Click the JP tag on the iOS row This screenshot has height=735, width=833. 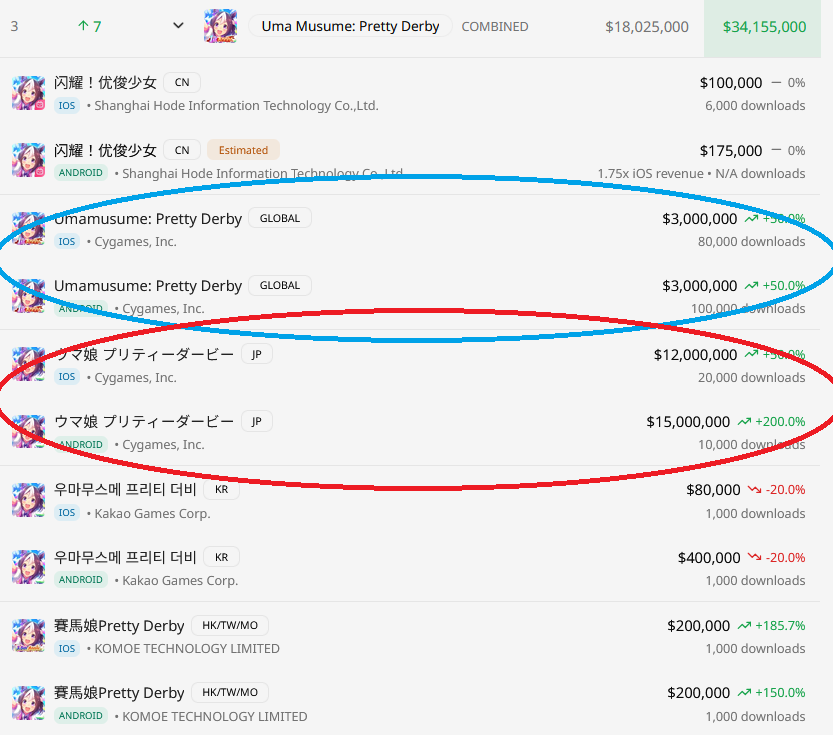click(257, 354)
